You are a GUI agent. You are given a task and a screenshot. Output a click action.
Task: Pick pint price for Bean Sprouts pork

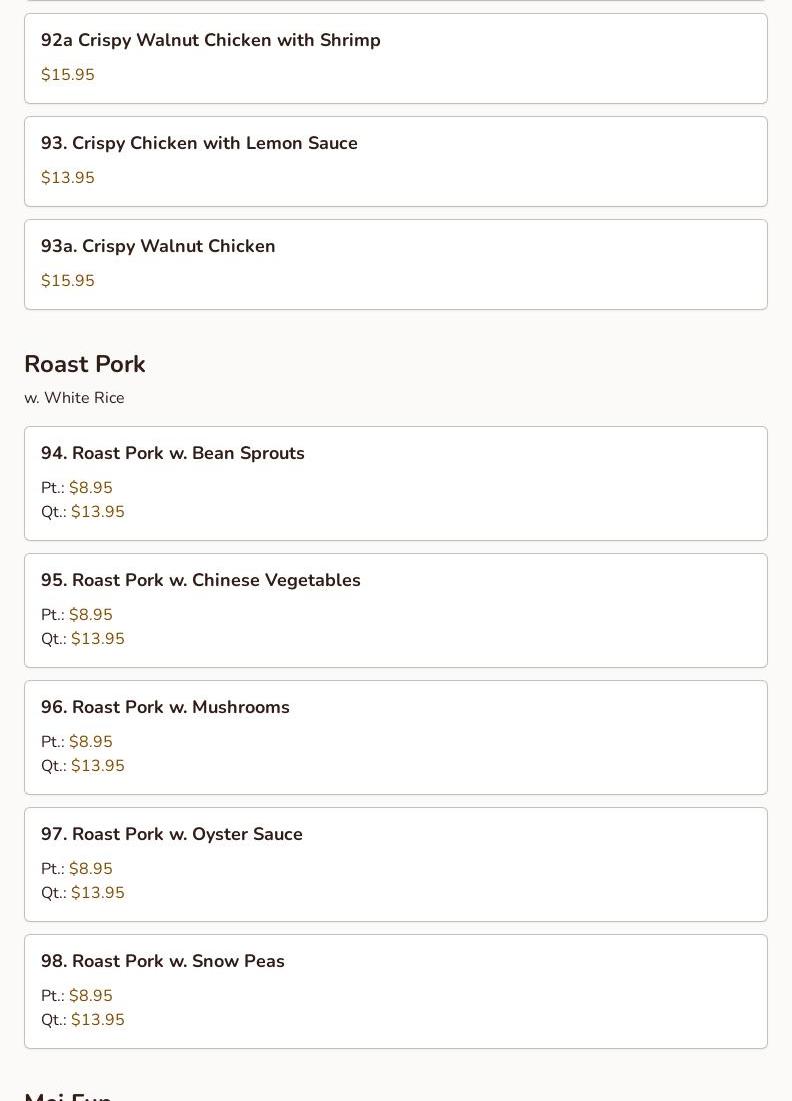77,487
